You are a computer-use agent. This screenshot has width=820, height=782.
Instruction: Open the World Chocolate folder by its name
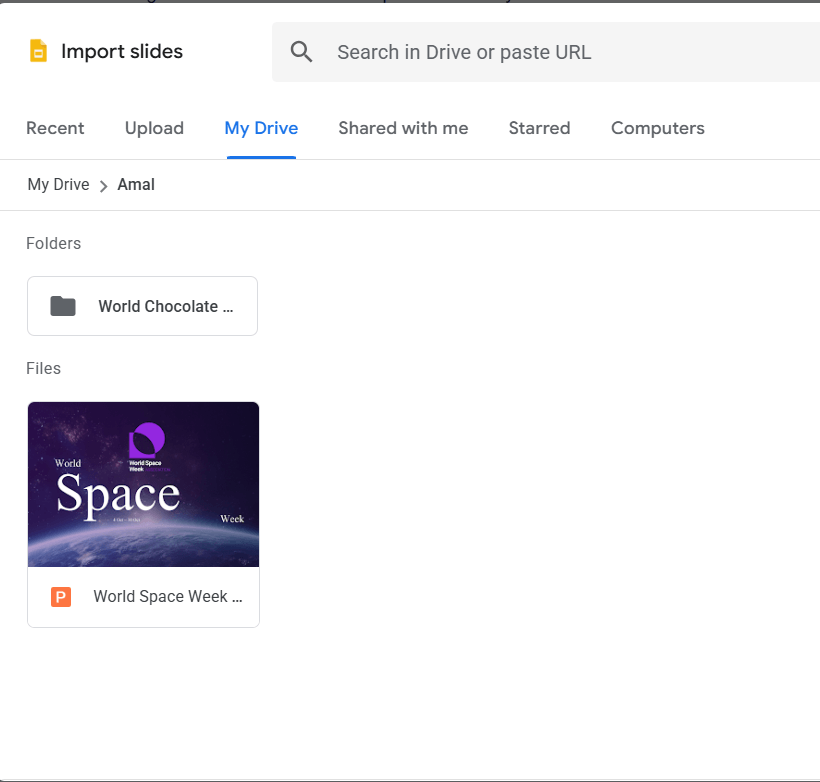165,306
